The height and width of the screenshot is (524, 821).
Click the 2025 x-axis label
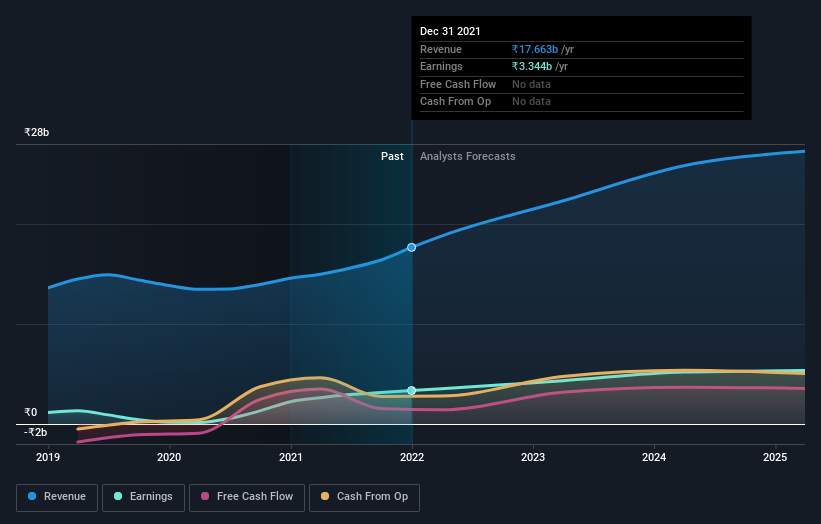(x=775, y=457)
